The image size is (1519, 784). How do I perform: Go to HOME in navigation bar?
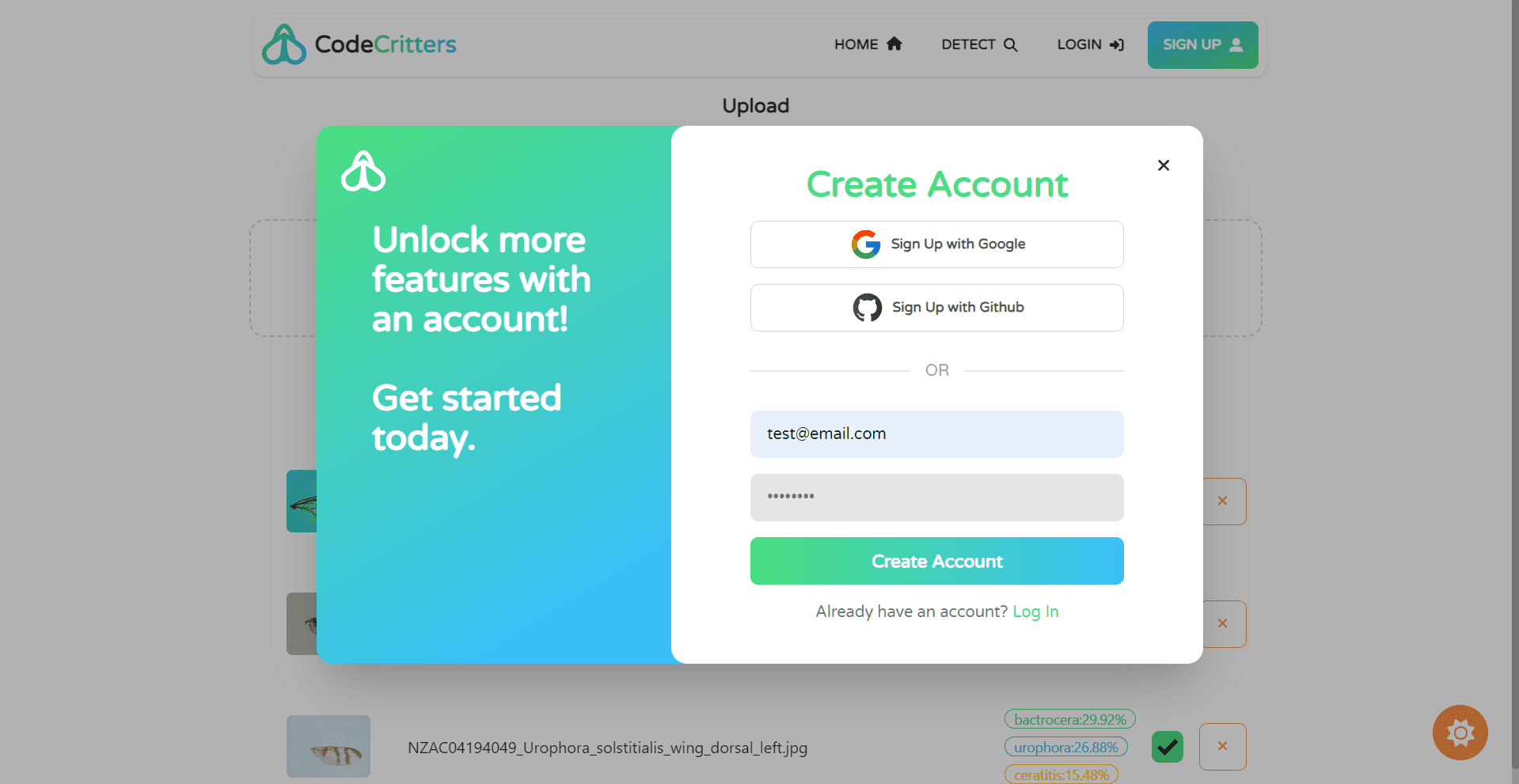point(868,44)
